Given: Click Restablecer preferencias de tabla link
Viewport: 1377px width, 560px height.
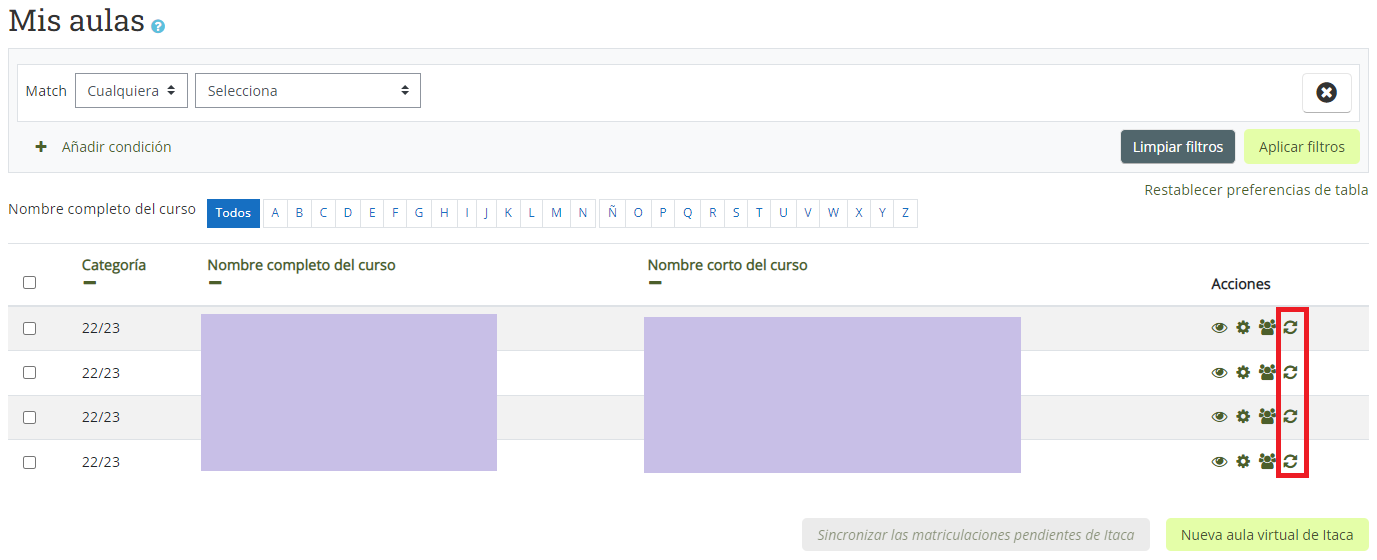Looking at the screenshot, I should (x=1256, y=190).
